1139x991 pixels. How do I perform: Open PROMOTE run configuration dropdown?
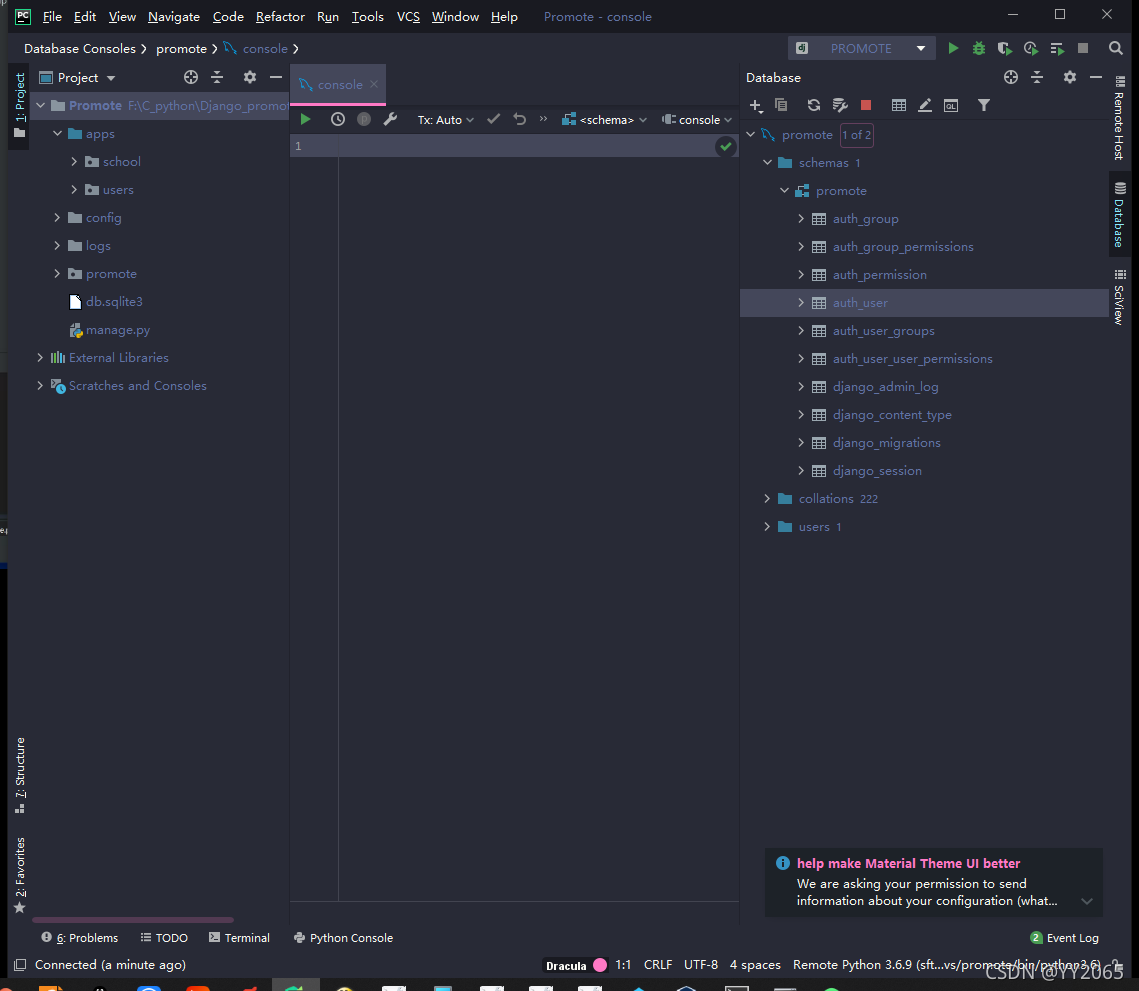(x=861, y=48)
